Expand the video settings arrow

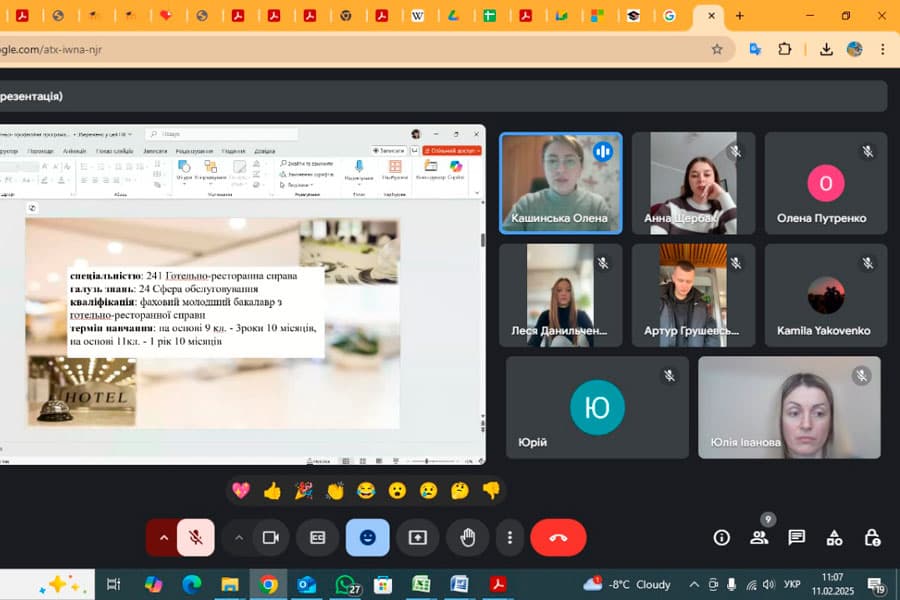[238, 537]
